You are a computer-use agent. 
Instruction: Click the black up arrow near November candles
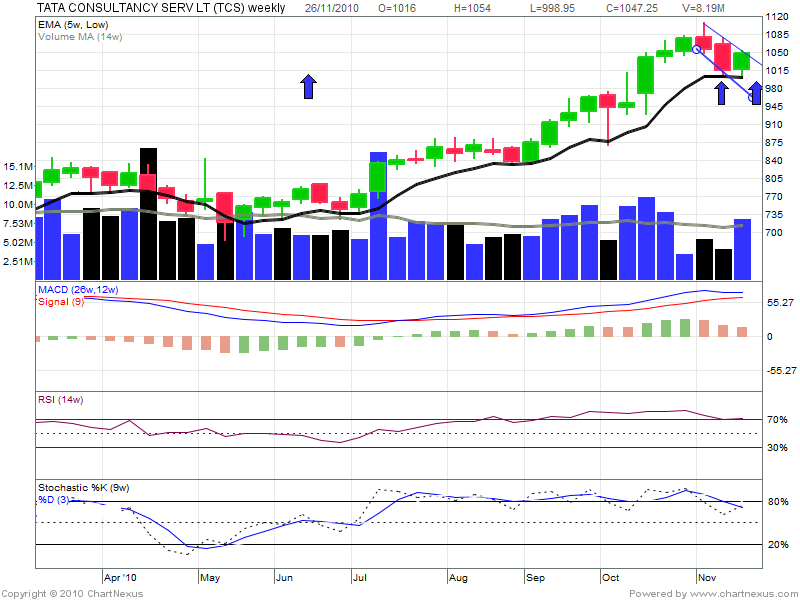[x=721, y=94]
